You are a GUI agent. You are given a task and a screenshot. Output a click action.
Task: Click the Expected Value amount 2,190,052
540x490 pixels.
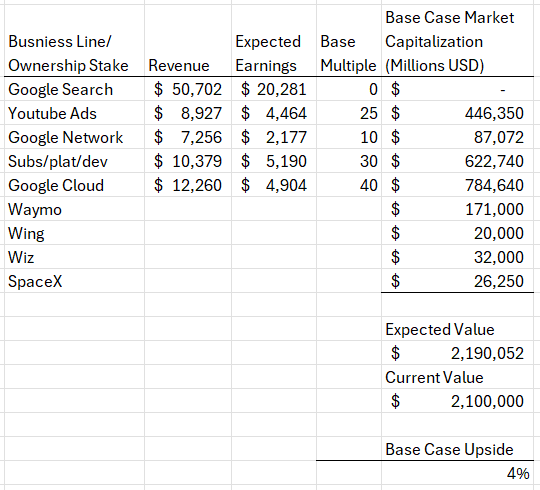tap(458, 353)
